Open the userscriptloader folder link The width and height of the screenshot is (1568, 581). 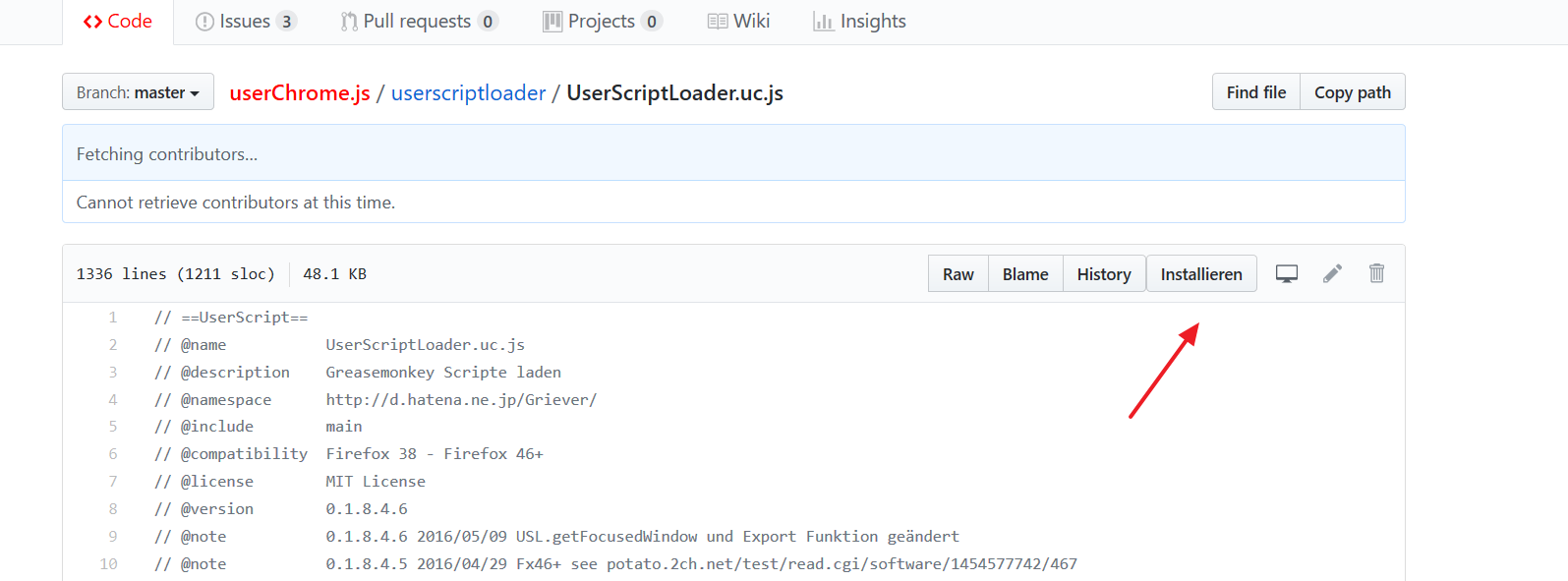click(468, 93)
